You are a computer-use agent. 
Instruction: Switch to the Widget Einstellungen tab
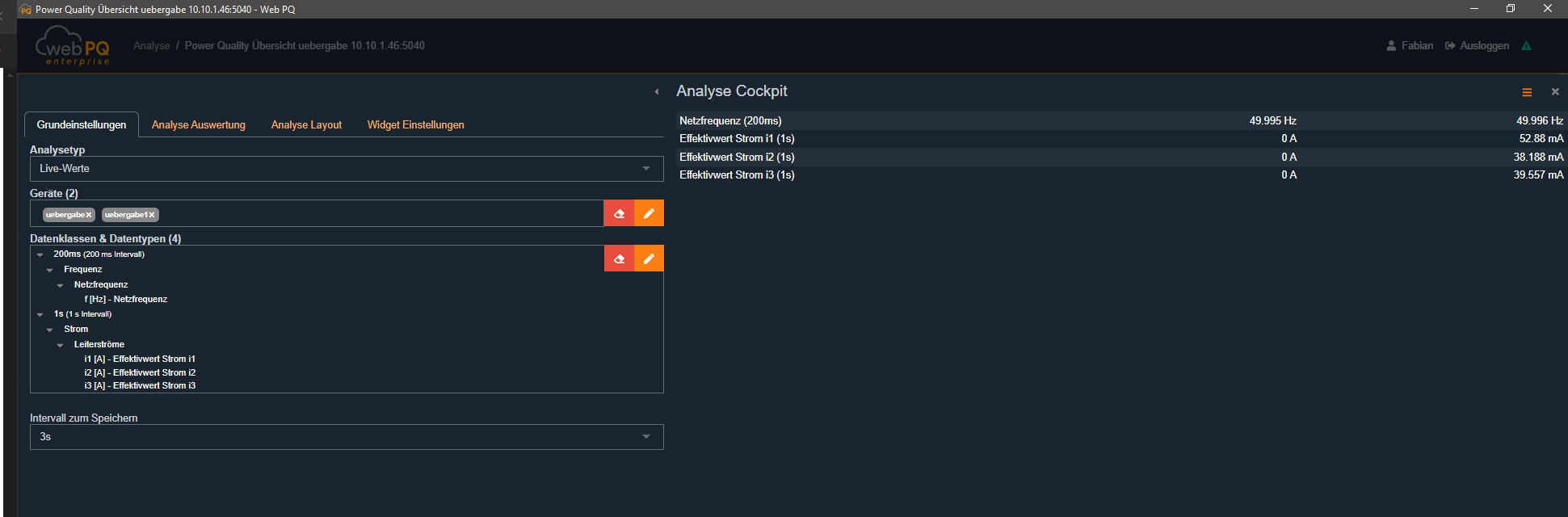[x=415, y=125]
